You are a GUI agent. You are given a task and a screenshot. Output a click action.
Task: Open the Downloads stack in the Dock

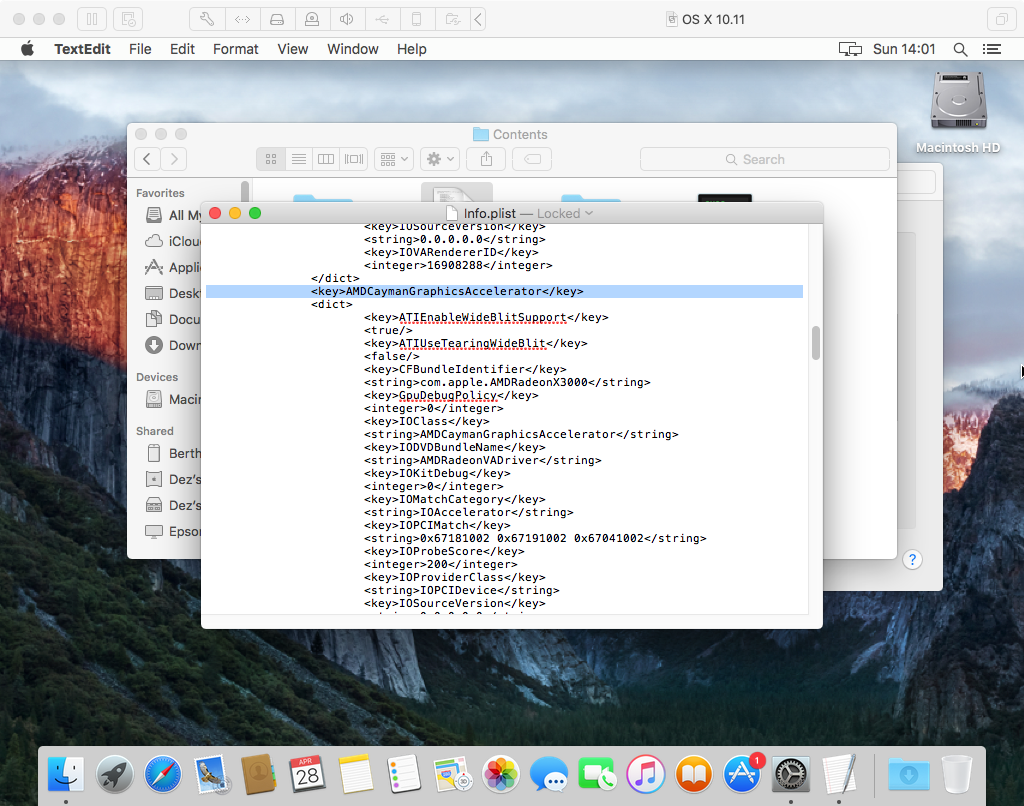pos(908,775)
